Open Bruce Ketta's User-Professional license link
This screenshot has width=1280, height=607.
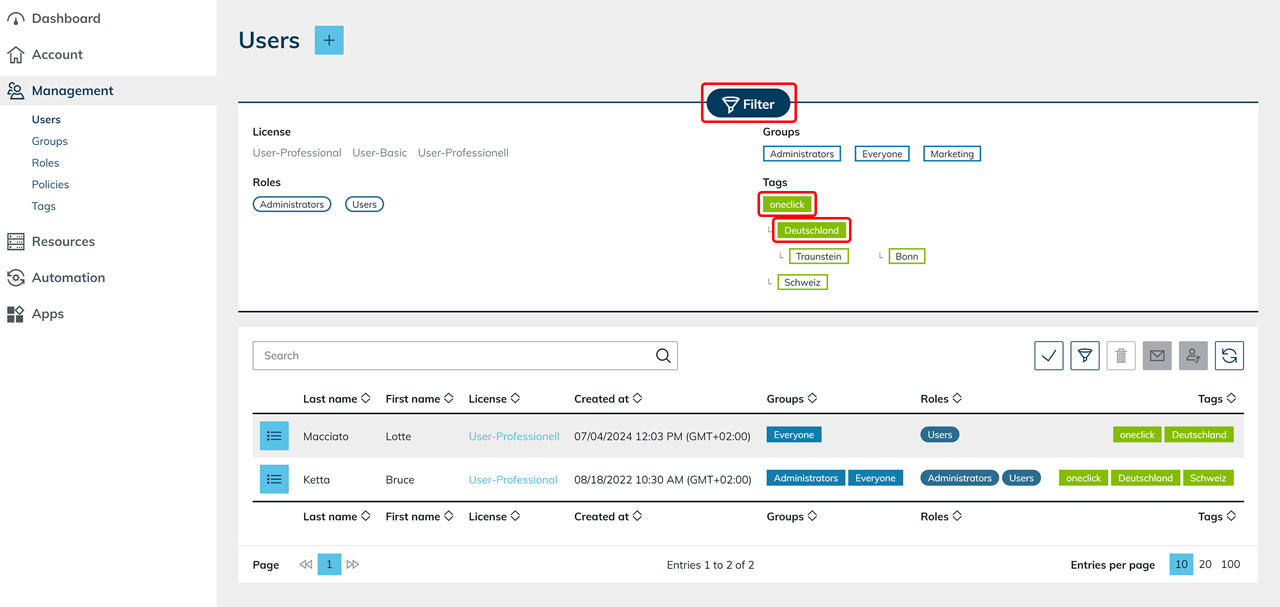point(513,480)
